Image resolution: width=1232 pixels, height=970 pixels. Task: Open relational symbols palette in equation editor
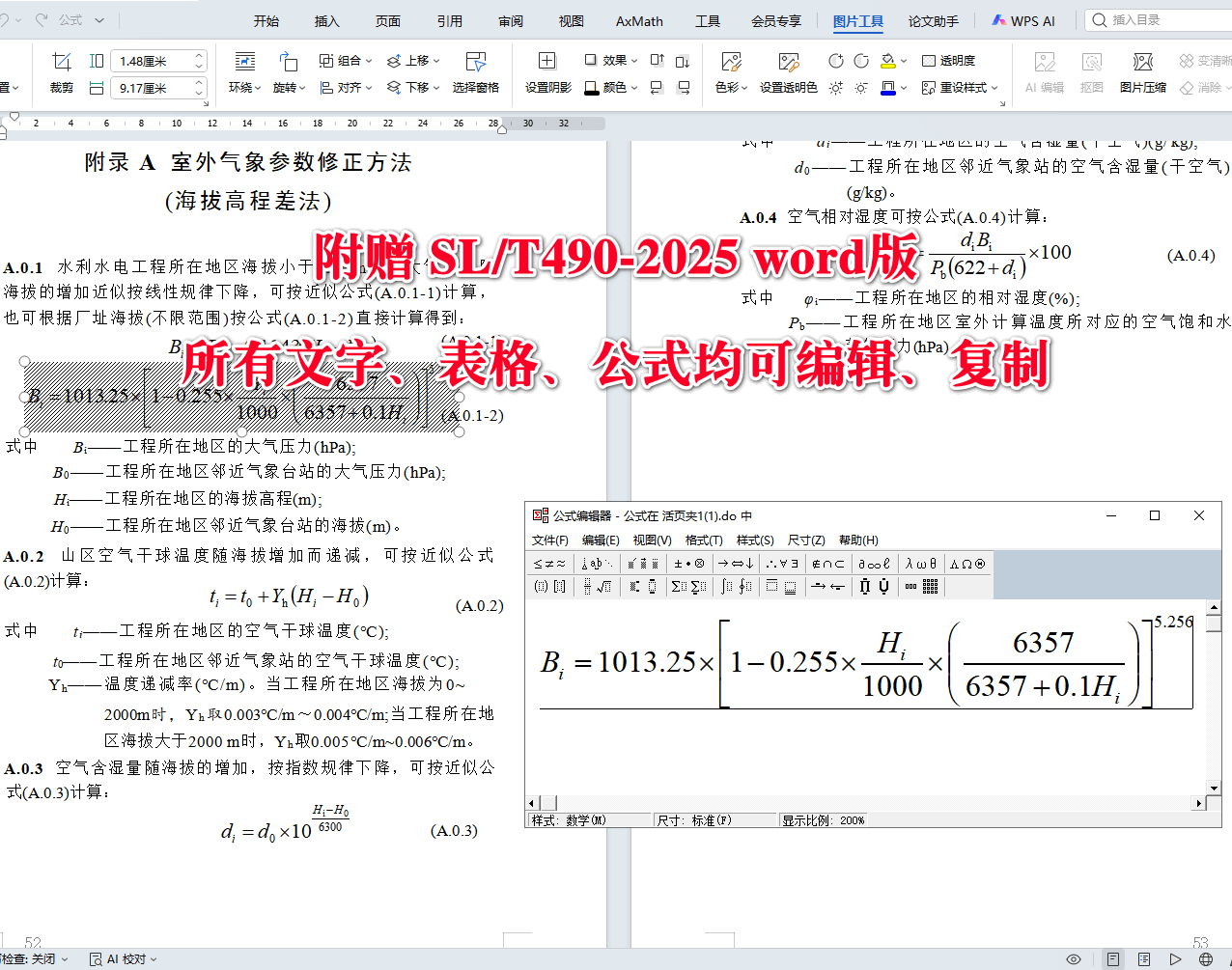[549, 564]
